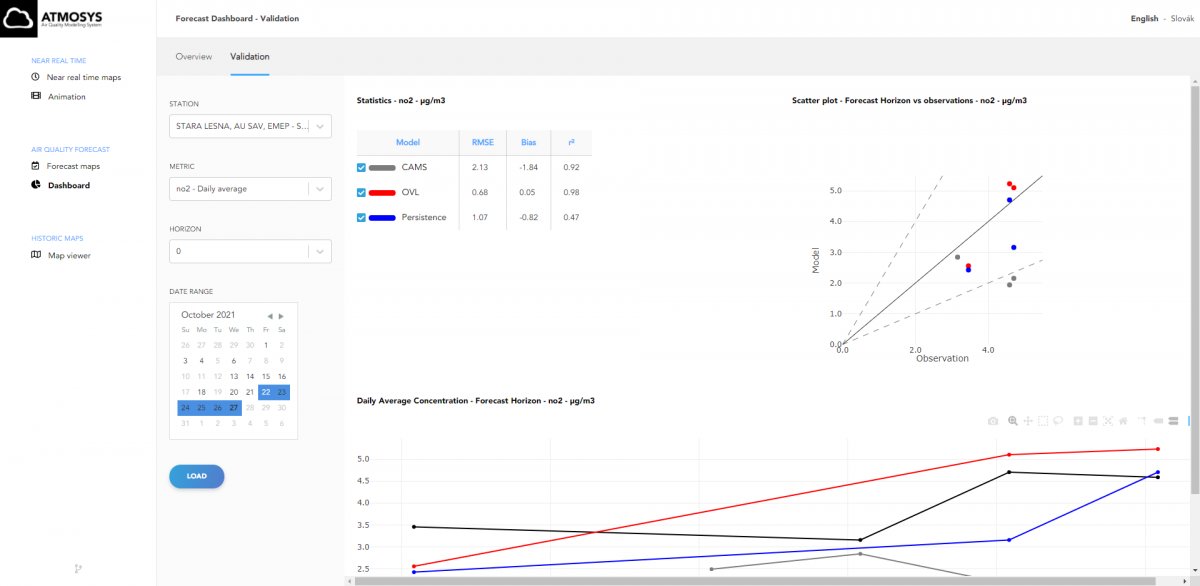Zoom in using the plus chart icon
Viewport: 1200px width, 586px height.
(1078, 421)
